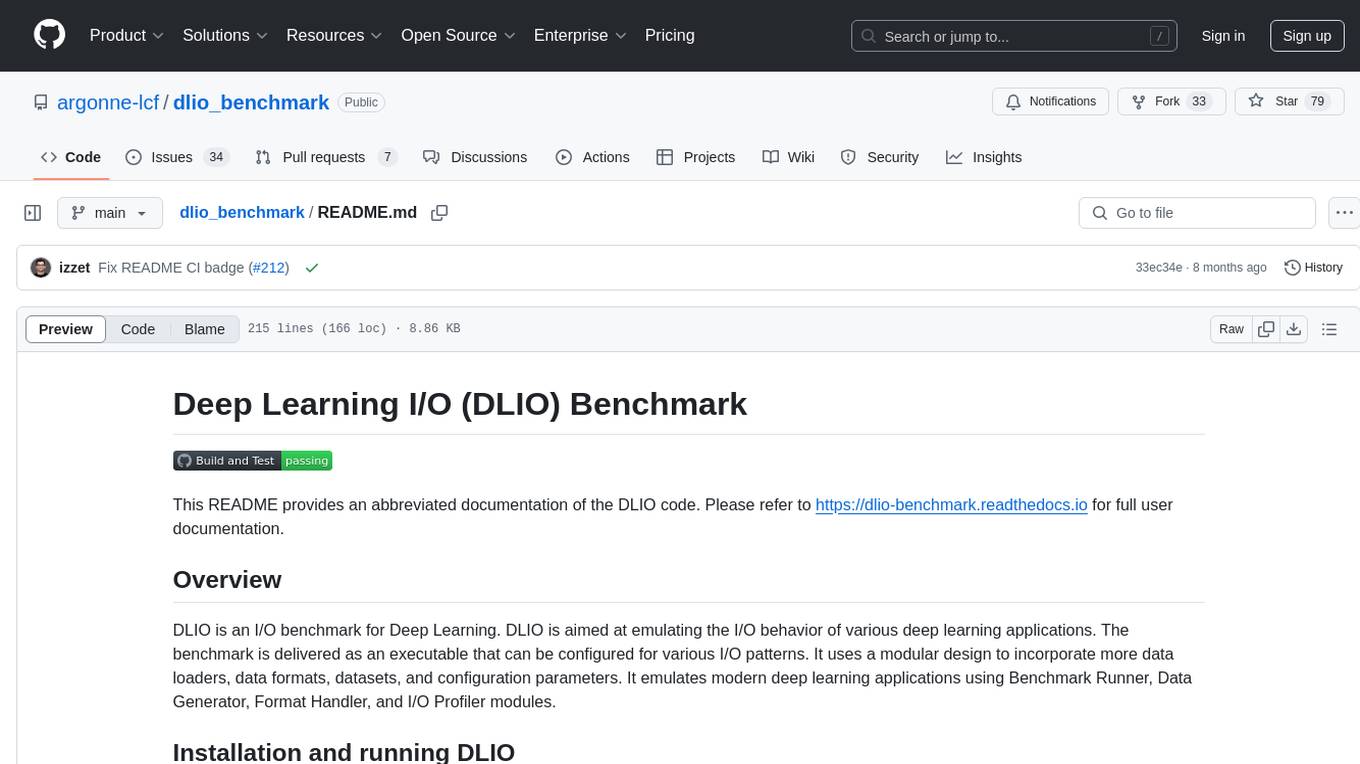Open the Projects tab
The width and height of the screenshot is (1360, 764).
point(696,157)
